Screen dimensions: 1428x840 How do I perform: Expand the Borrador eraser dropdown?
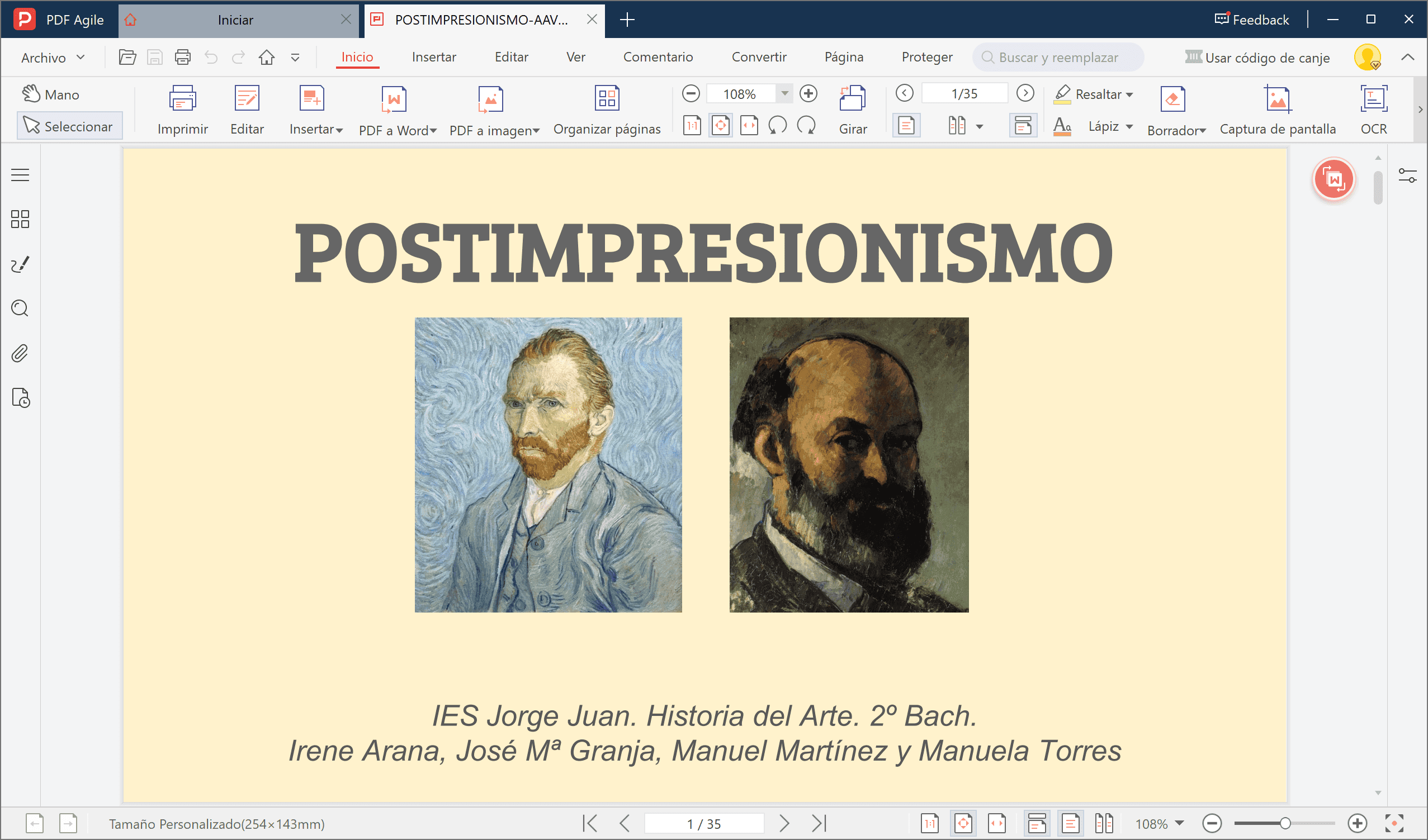coord(1202,131)
